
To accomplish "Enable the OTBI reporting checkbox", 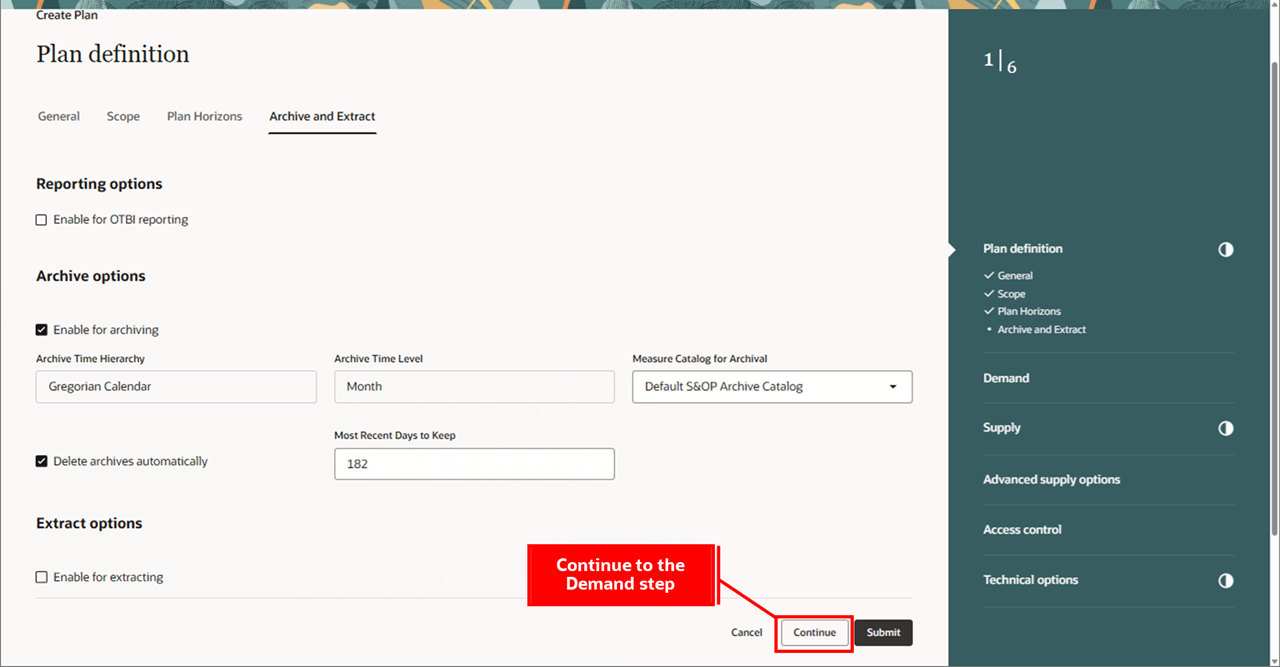I will (42, 220).
